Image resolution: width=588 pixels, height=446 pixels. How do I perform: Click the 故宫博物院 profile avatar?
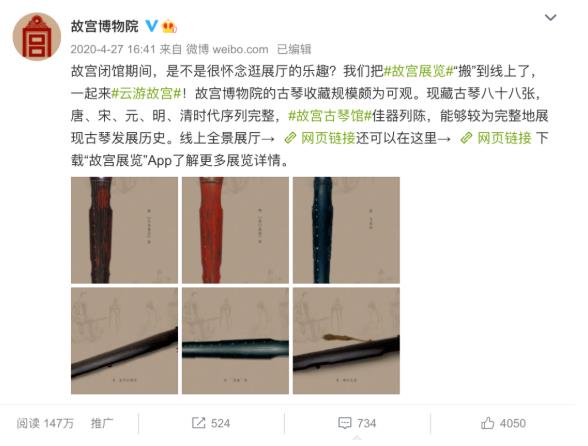coord(37,37)
